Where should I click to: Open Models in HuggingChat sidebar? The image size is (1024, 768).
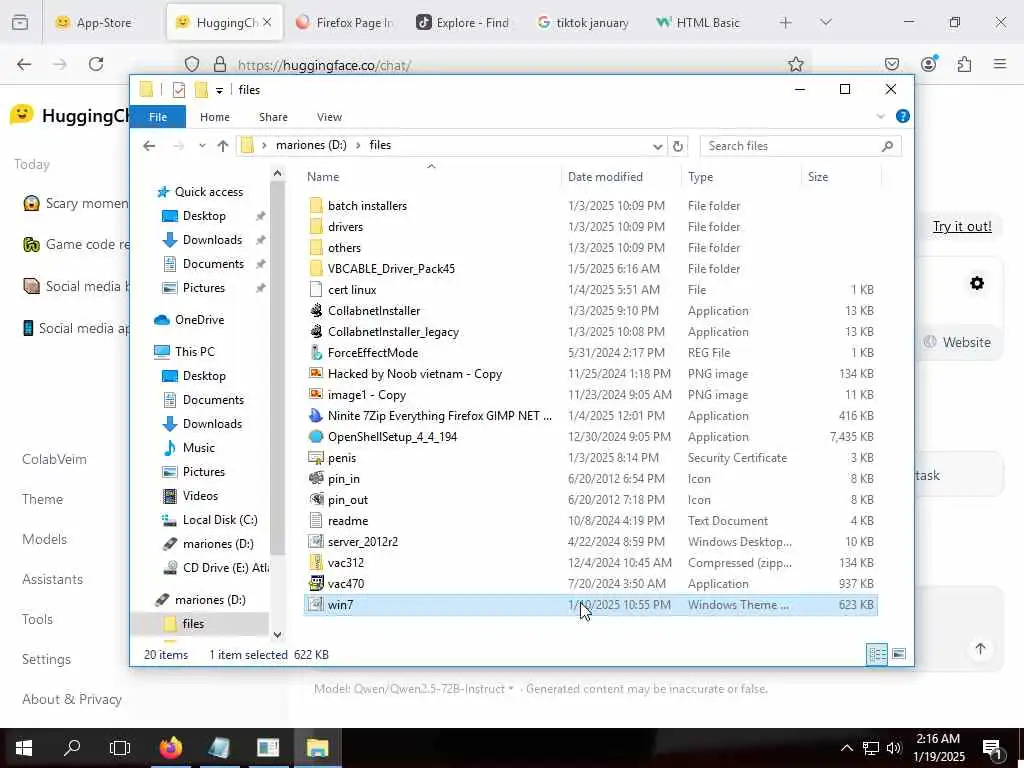click(44, 539)
